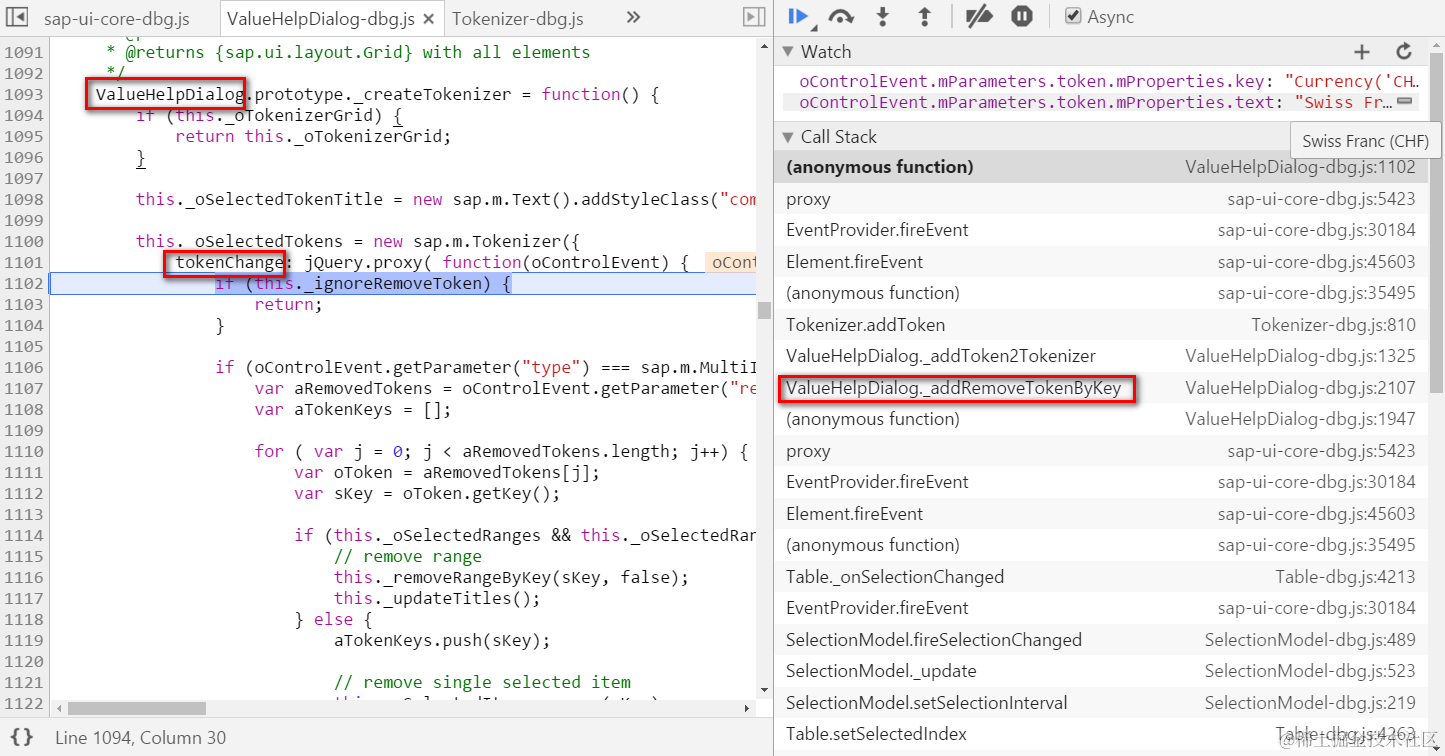Select Table._onSelectionChanged stack frame
This screenshot has height=756, width=1445.
coord(1101,577)
